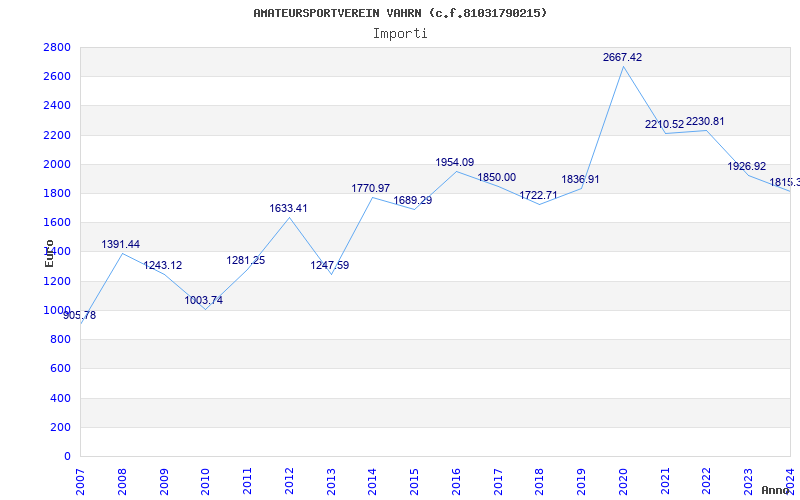Click the 2022 year tick
The image size is (800, 500).
point(707,482)
